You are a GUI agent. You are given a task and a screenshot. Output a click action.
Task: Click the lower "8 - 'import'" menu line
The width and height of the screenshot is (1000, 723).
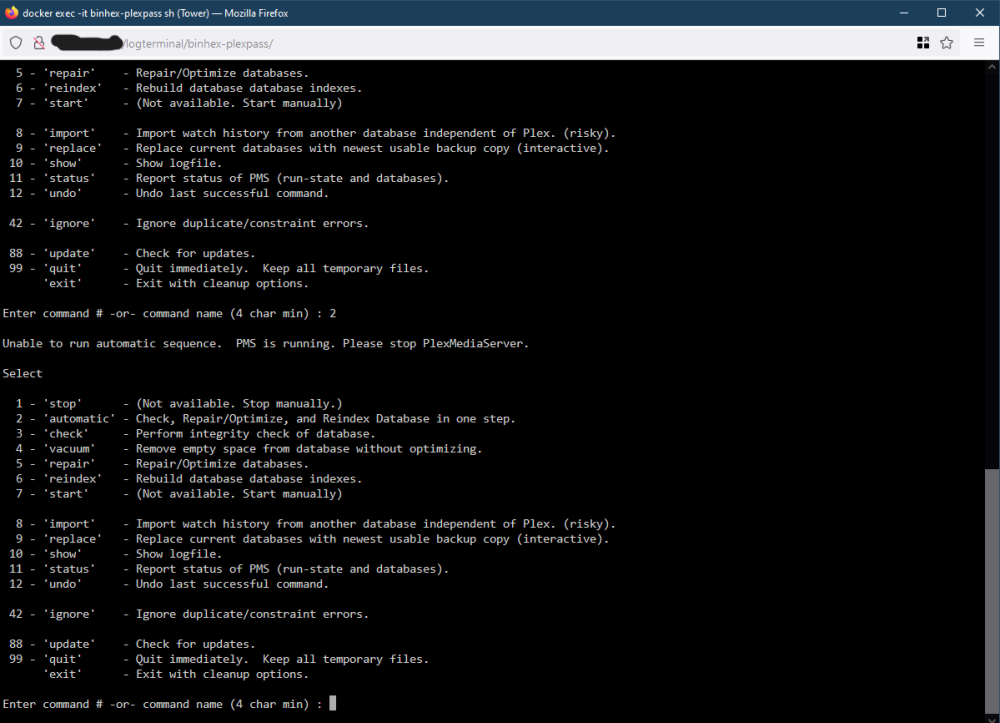pyautogui.click(x=316, y=524)
